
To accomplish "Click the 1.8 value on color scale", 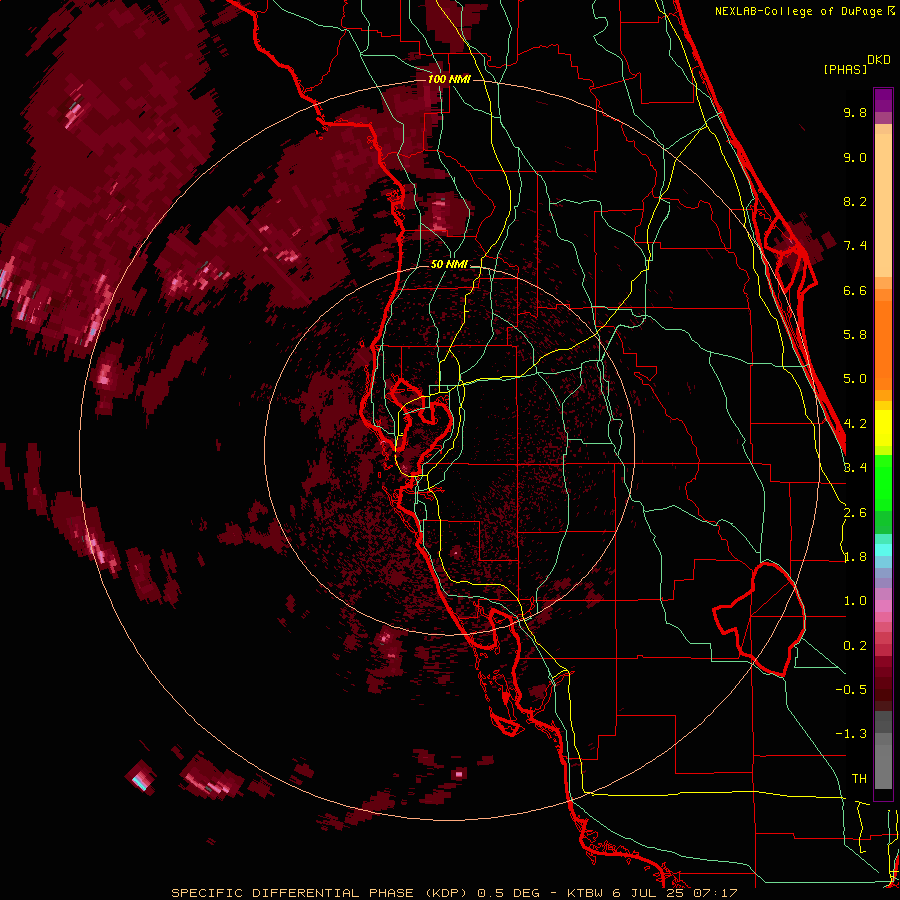I will pyautogui.click(x=855, y=557).
